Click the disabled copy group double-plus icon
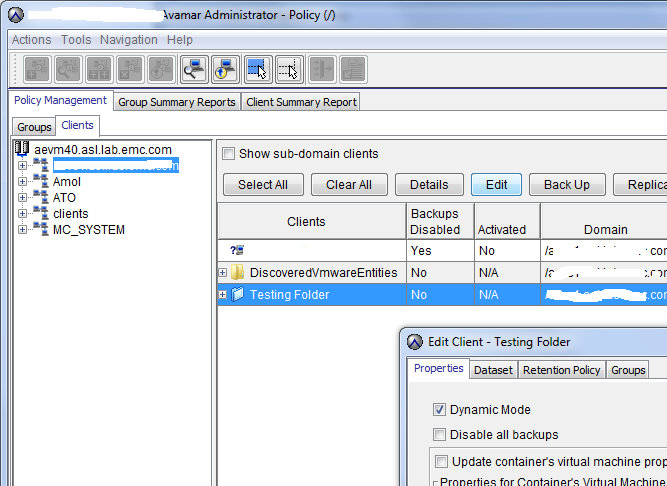 (99, 69)
